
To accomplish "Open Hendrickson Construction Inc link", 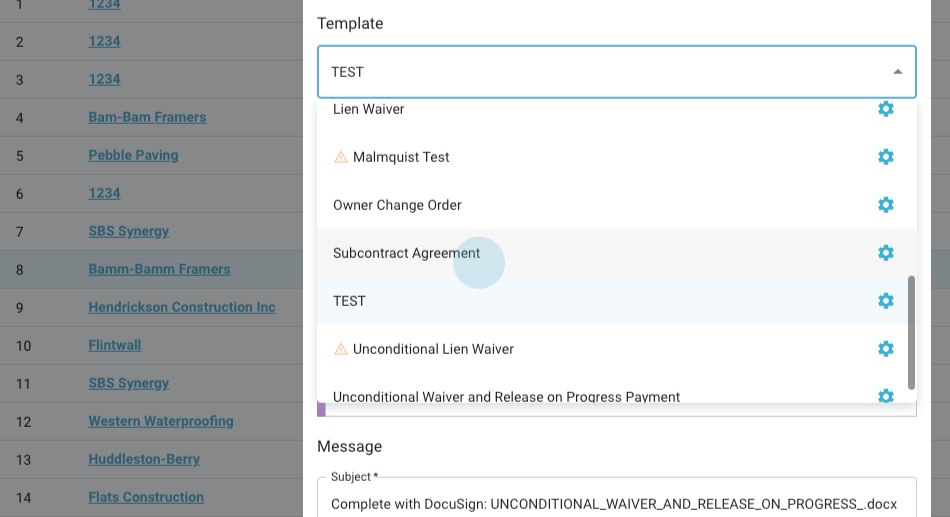I will click(181, 307).
